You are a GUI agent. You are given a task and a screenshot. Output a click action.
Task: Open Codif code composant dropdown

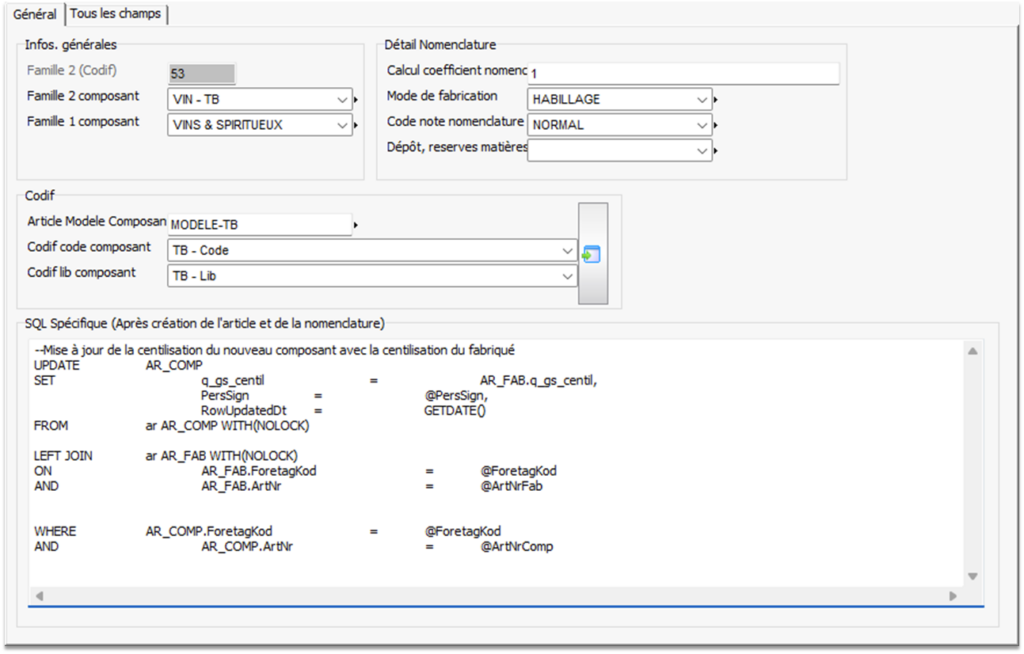pyautogui.click(x=568, y=250)
